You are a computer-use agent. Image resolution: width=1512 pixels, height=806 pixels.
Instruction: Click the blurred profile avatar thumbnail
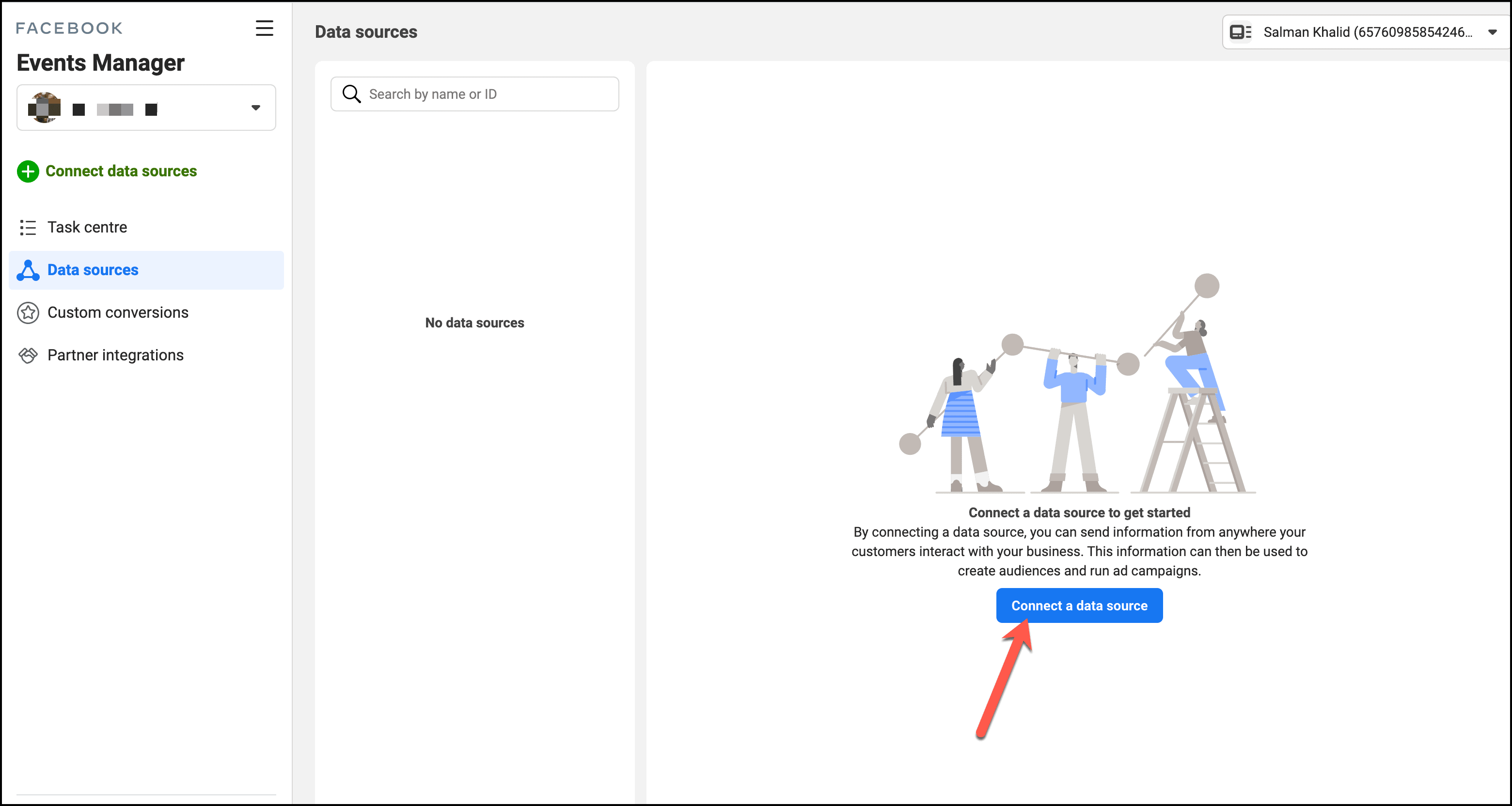click(x=44, y=108)
